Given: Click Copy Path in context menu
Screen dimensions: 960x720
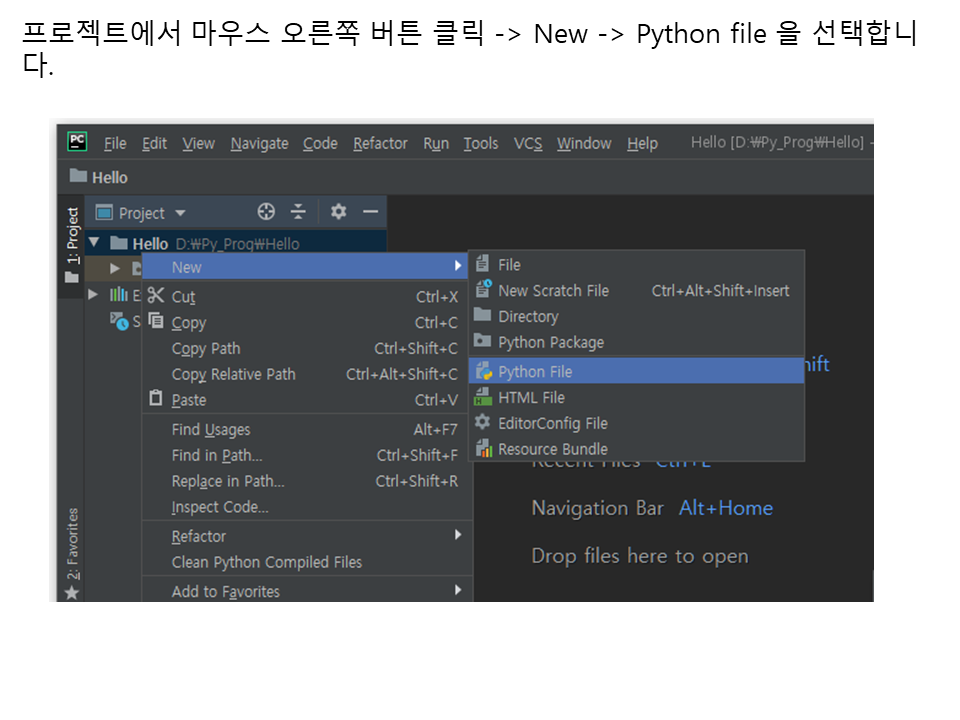Looking at the screenshot, I should pos(206,349).
